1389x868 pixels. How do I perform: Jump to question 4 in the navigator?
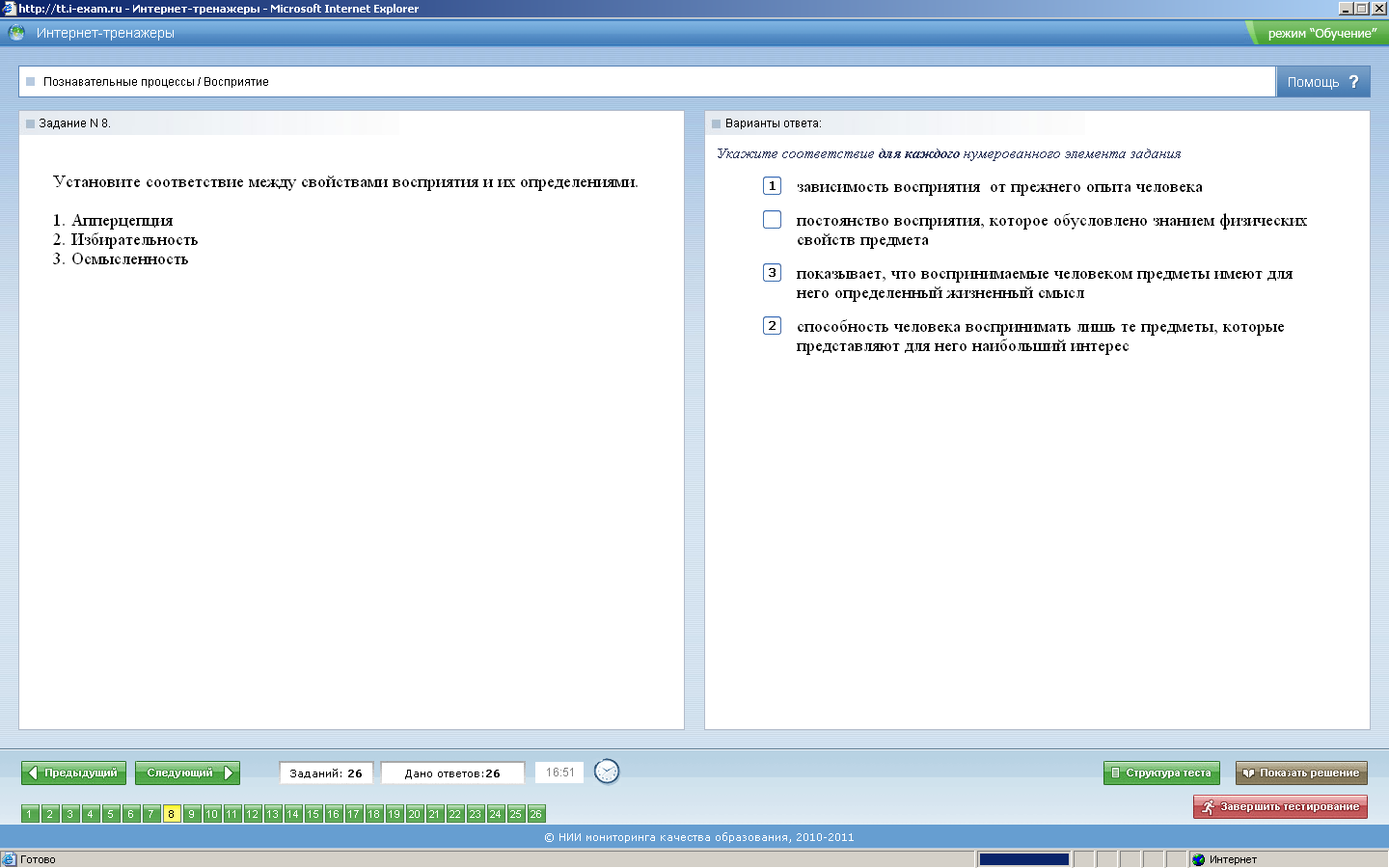pos(91,814)
